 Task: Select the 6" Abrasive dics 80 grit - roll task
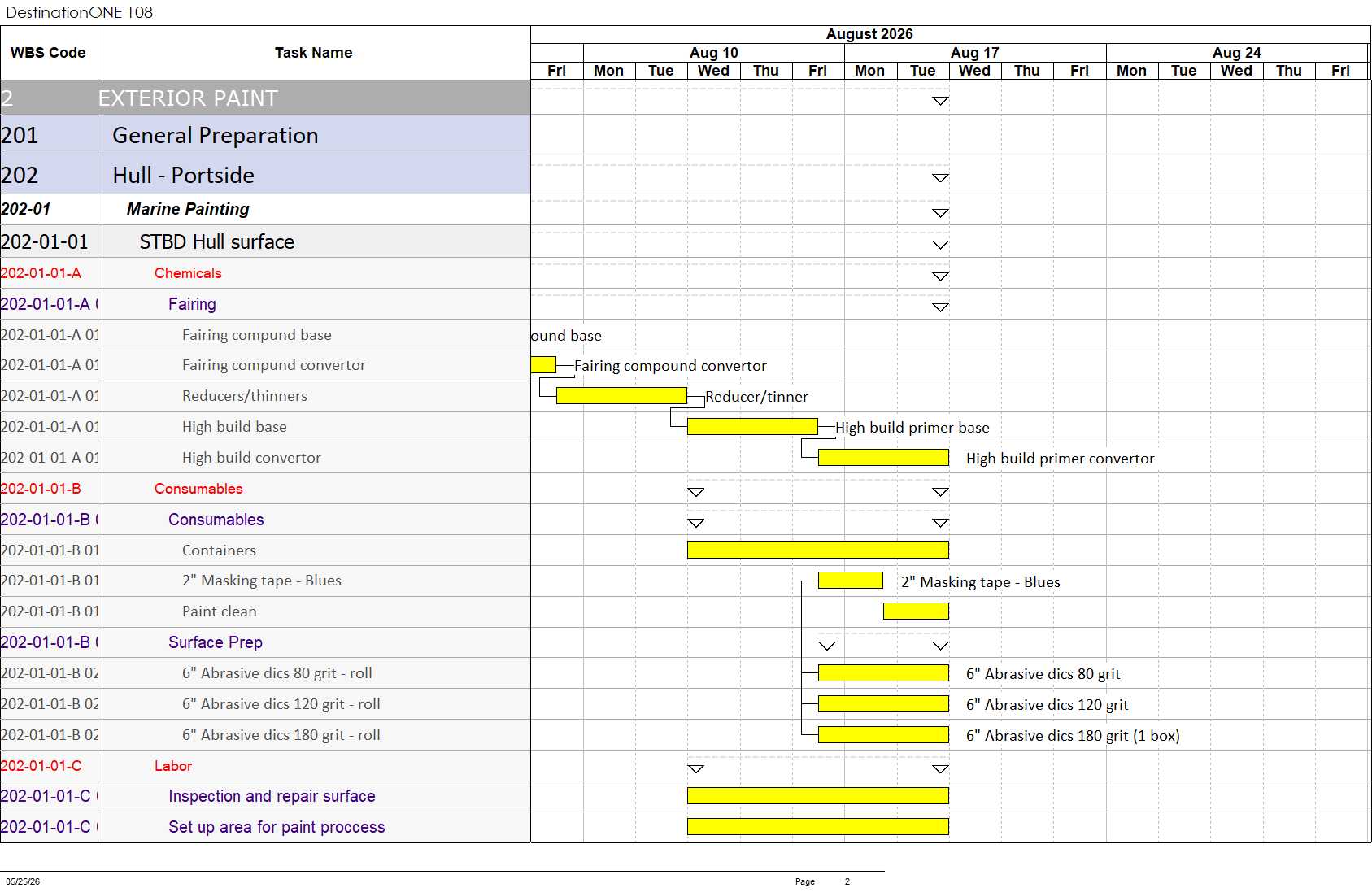[265, 673]
